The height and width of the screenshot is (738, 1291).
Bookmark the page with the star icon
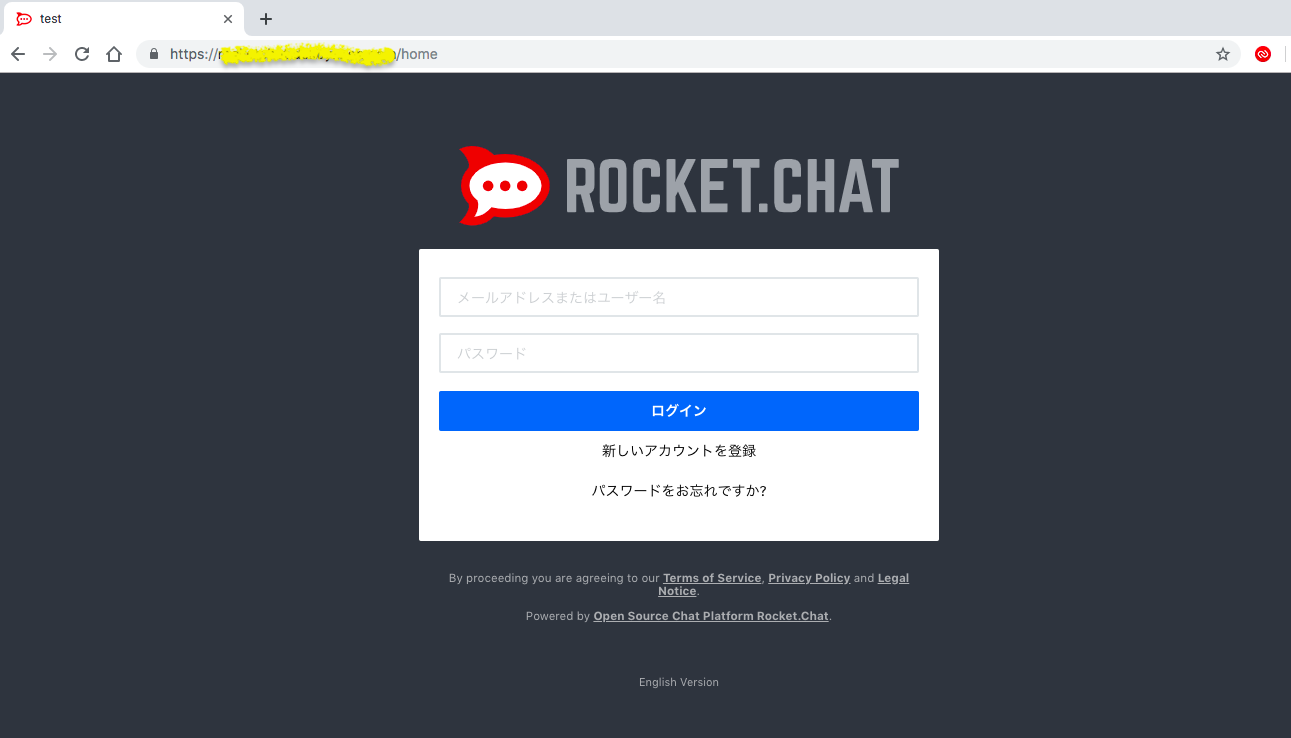pyautogui.click(x=1222, y=53)
